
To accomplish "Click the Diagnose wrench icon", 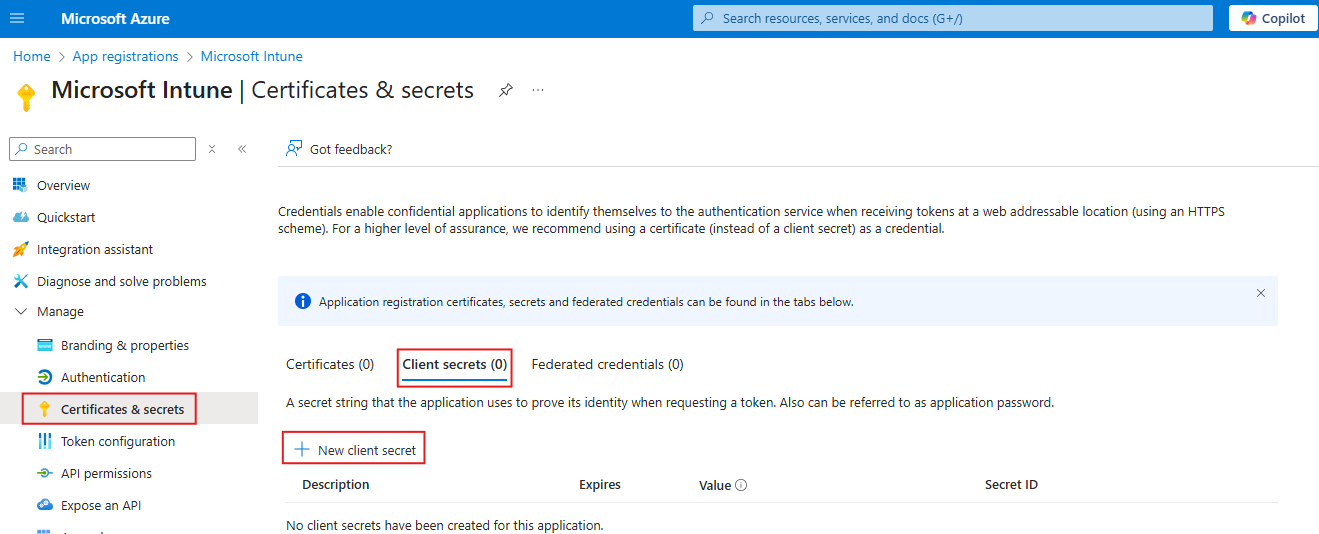I will coord(20,281).
